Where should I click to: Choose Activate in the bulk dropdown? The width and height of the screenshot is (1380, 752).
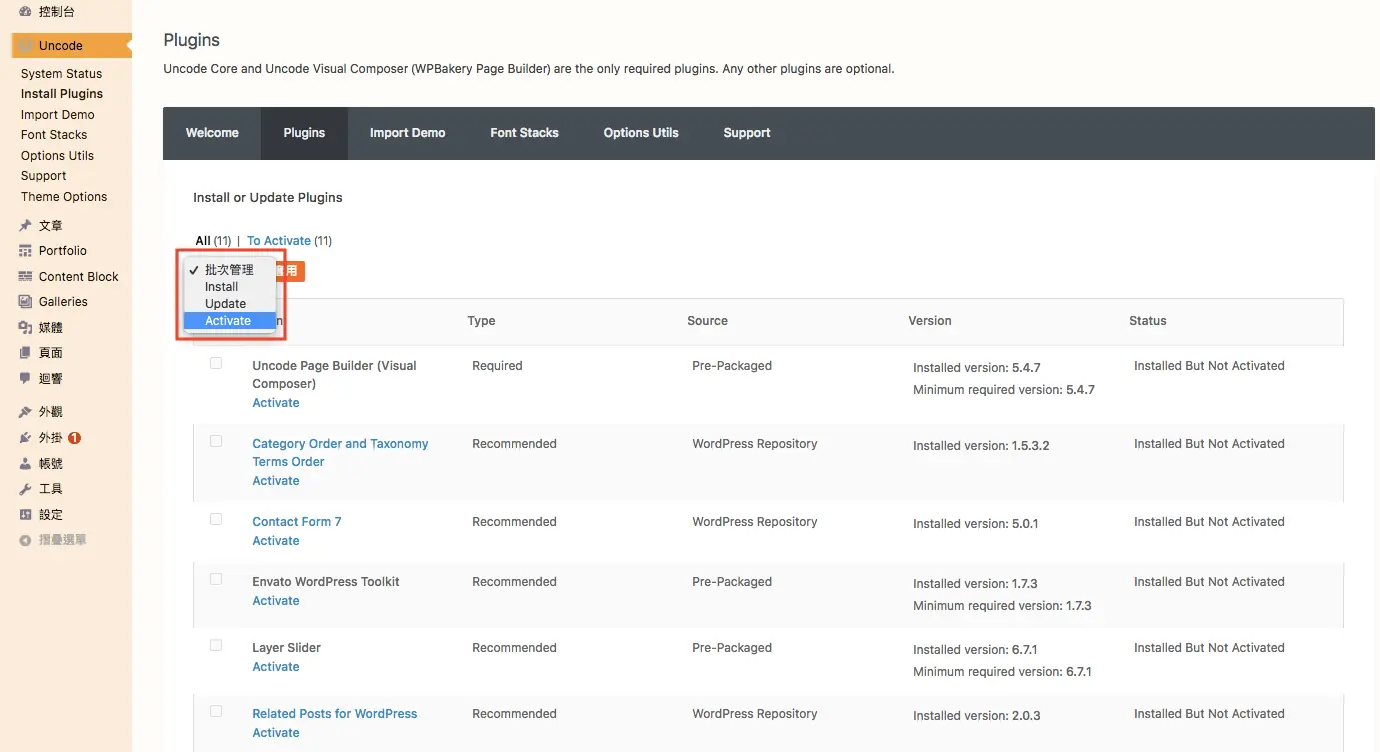coord(229,321)
